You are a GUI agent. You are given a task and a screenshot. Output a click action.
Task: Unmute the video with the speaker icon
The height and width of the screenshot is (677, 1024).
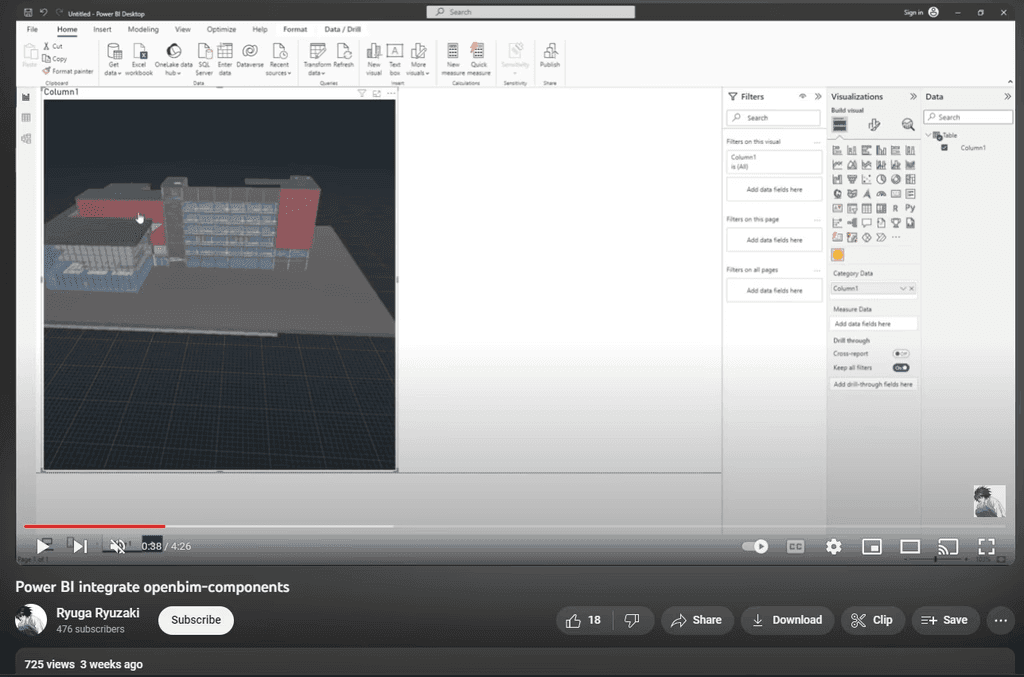coord(117,546)
